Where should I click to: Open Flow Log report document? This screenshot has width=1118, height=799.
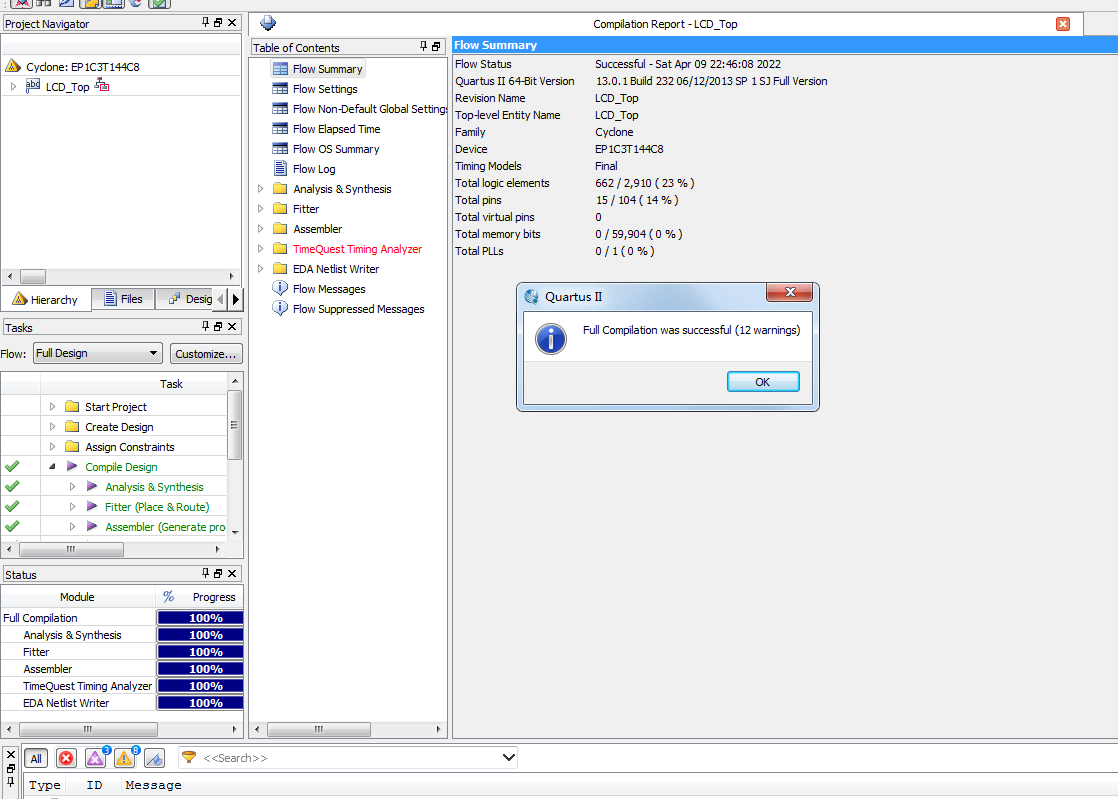tap(313, 169)
